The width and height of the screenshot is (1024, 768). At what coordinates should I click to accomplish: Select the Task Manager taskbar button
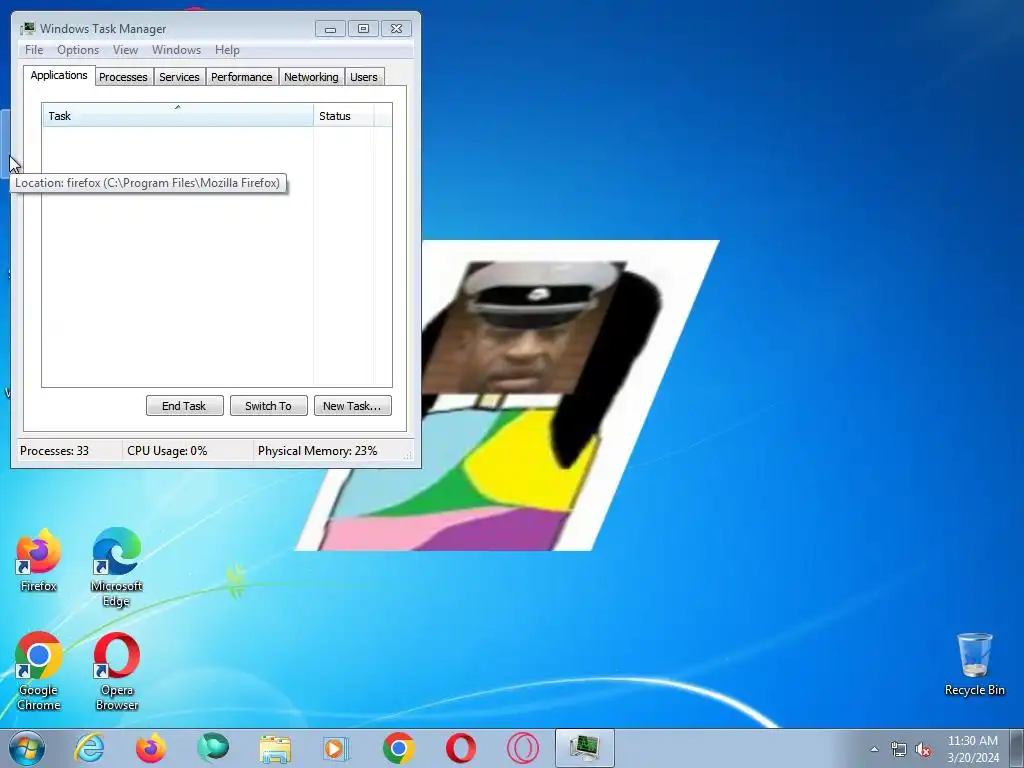click(x=584, y=748)
